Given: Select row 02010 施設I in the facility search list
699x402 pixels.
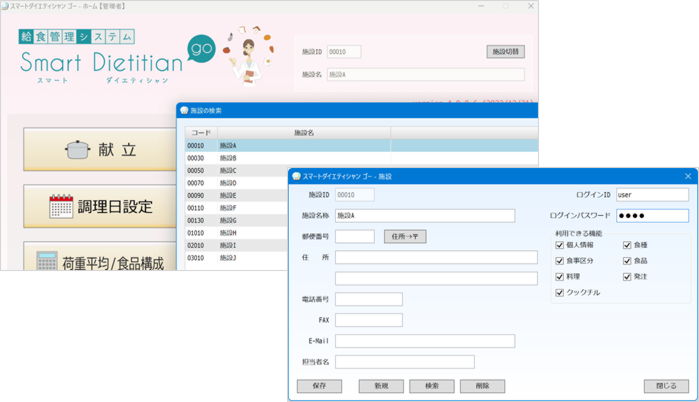Looking at the screenshot, I should point(237,246).
